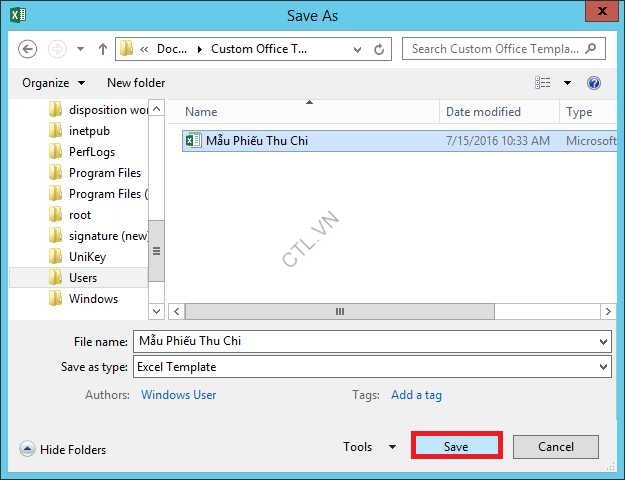625x480 pixels.
Task: Click the tree scrollbar up arrow
Action: point(156,108)
